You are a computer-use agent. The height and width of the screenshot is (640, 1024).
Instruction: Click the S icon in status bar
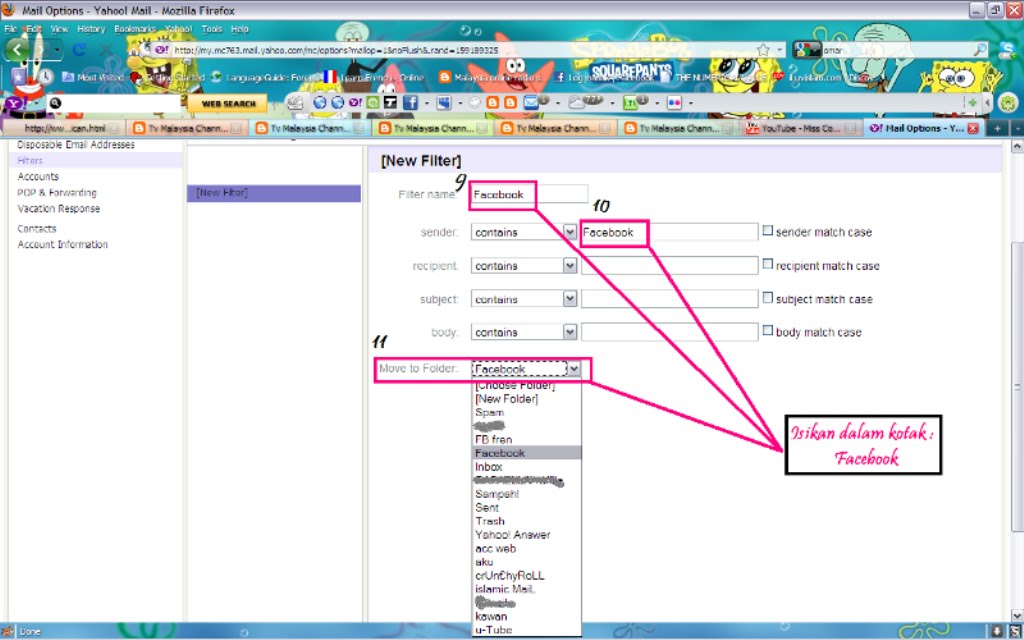click(1013, 632)
